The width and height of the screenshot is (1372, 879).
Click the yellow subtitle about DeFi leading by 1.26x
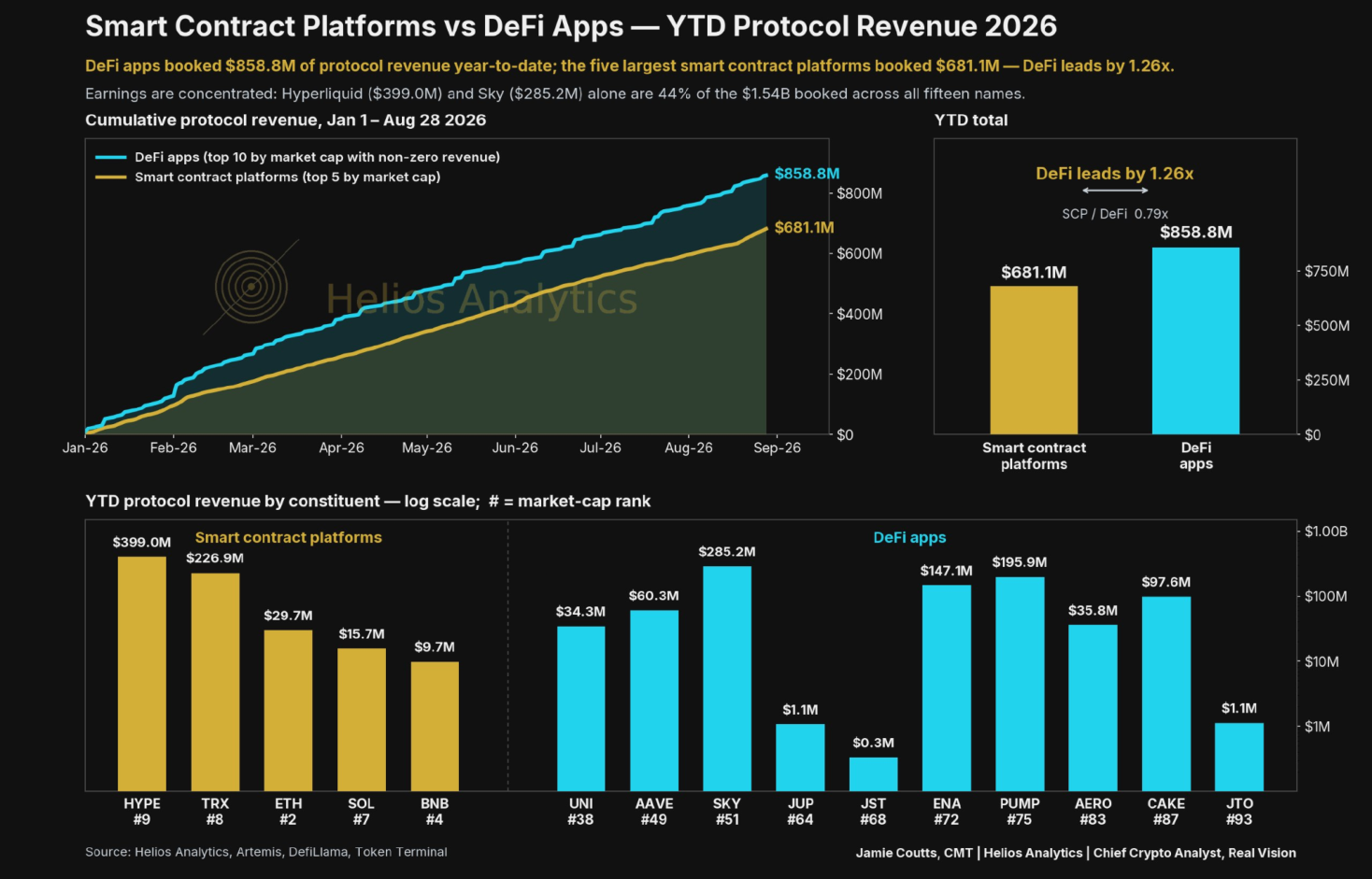click(629, 66)
